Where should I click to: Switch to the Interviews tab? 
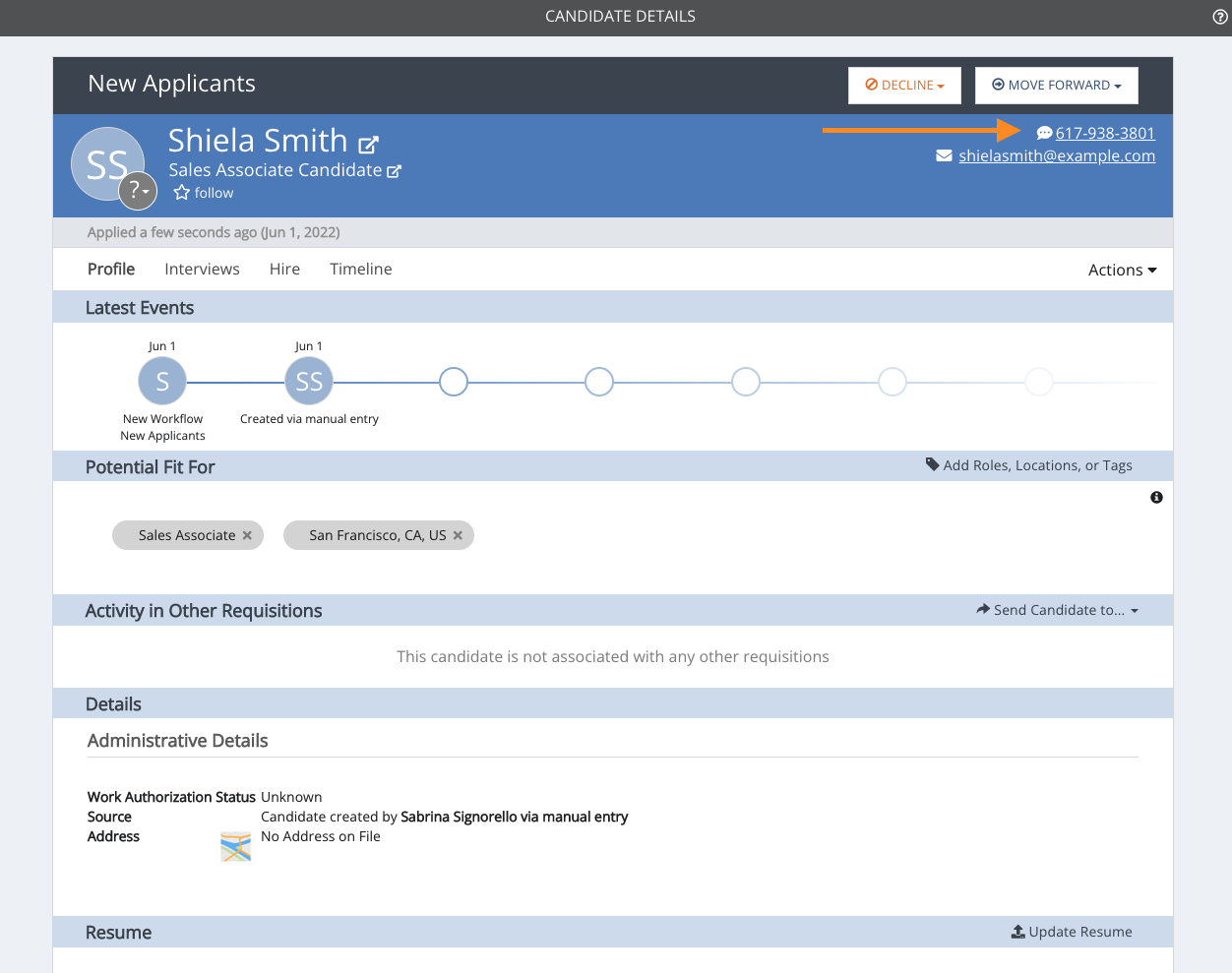point(202,269)
